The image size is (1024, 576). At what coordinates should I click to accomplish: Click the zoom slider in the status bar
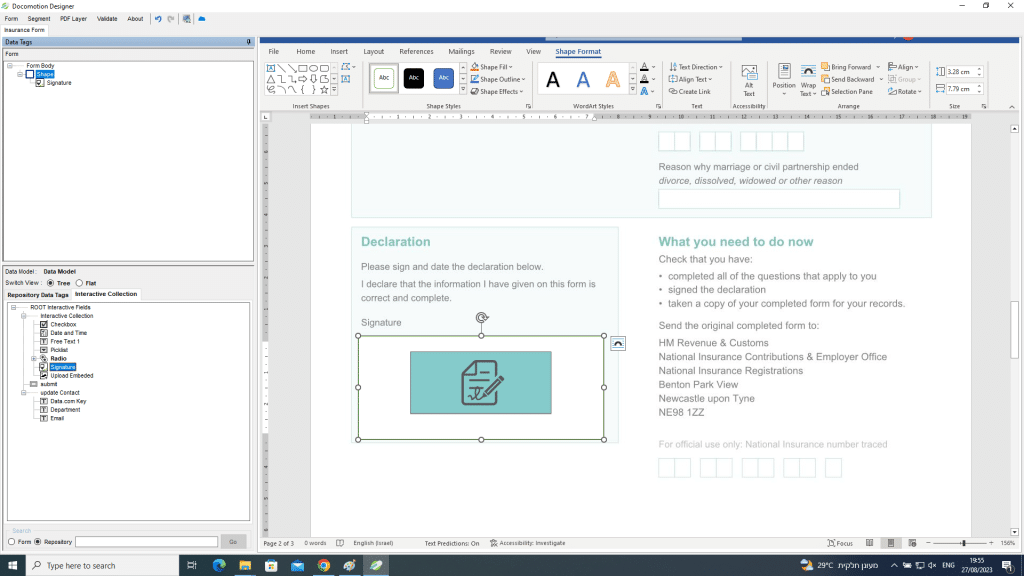[x=963, y=543]
